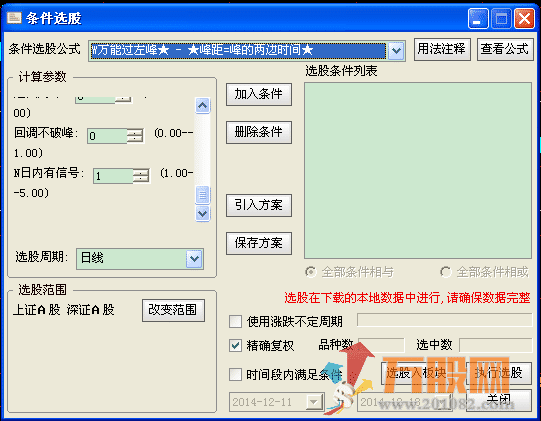
Task: Click the 引入方案 button
Action: pyautogui.click(x=259, y=205)
